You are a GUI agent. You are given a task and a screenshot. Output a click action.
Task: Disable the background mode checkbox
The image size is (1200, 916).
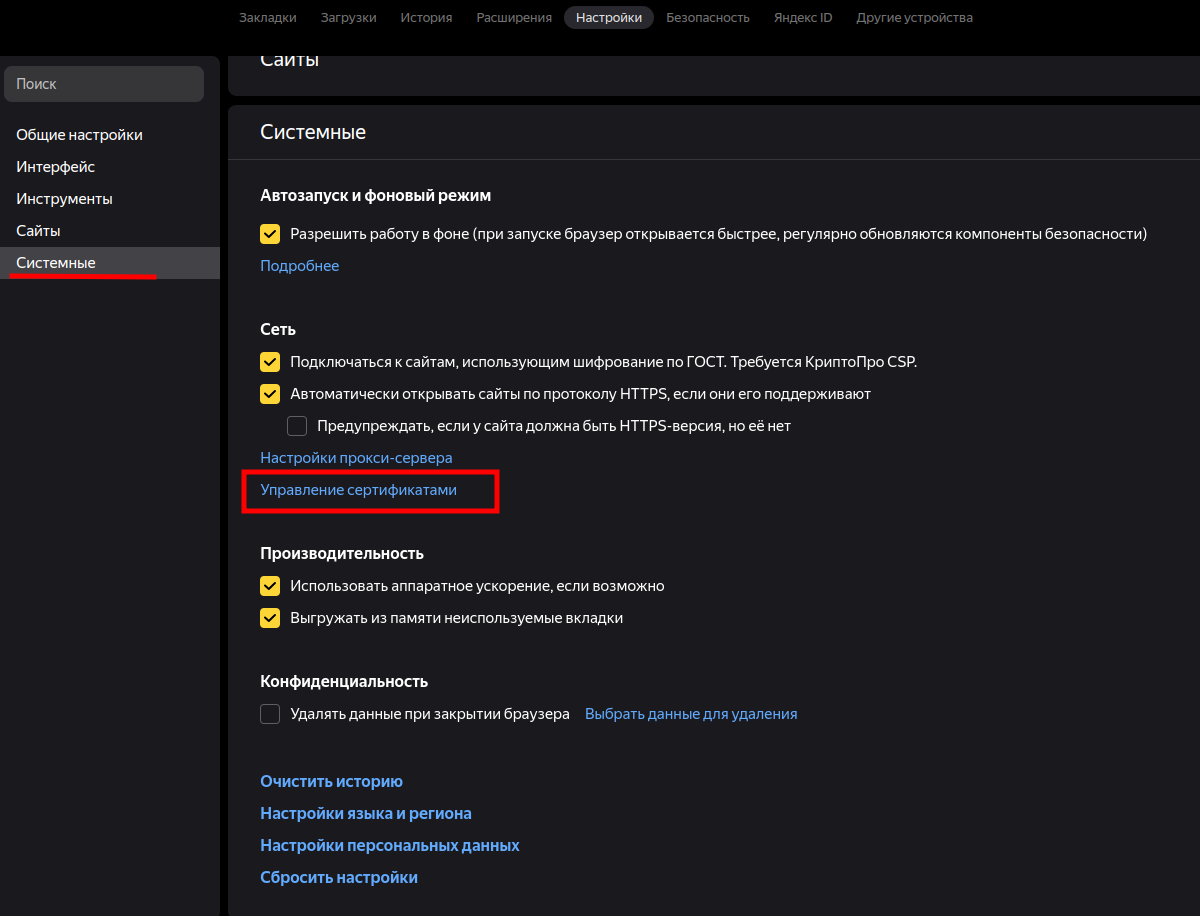click(x=270, y=234)
